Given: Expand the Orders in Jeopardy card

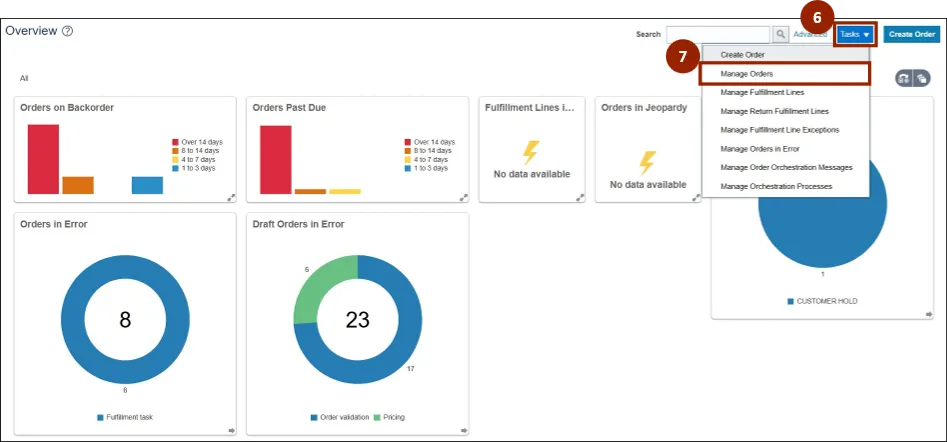Looking at the screenshot, I should (696, 197).
